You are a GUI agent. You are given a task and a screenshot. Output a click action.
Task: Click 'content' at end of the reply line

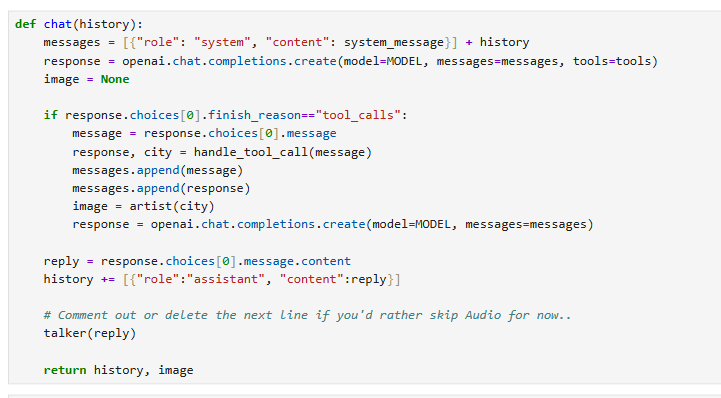pos(326,261)
